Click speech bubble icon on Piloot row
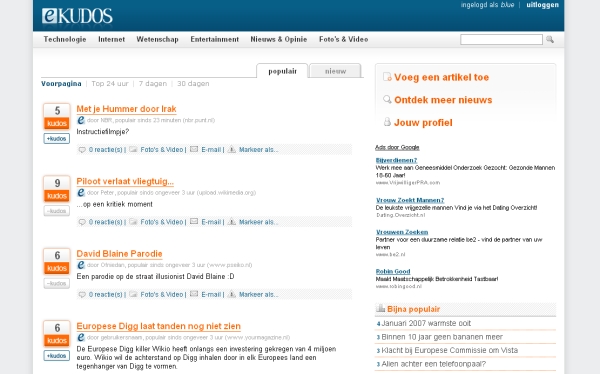600x374 pixels. point(82,222)
